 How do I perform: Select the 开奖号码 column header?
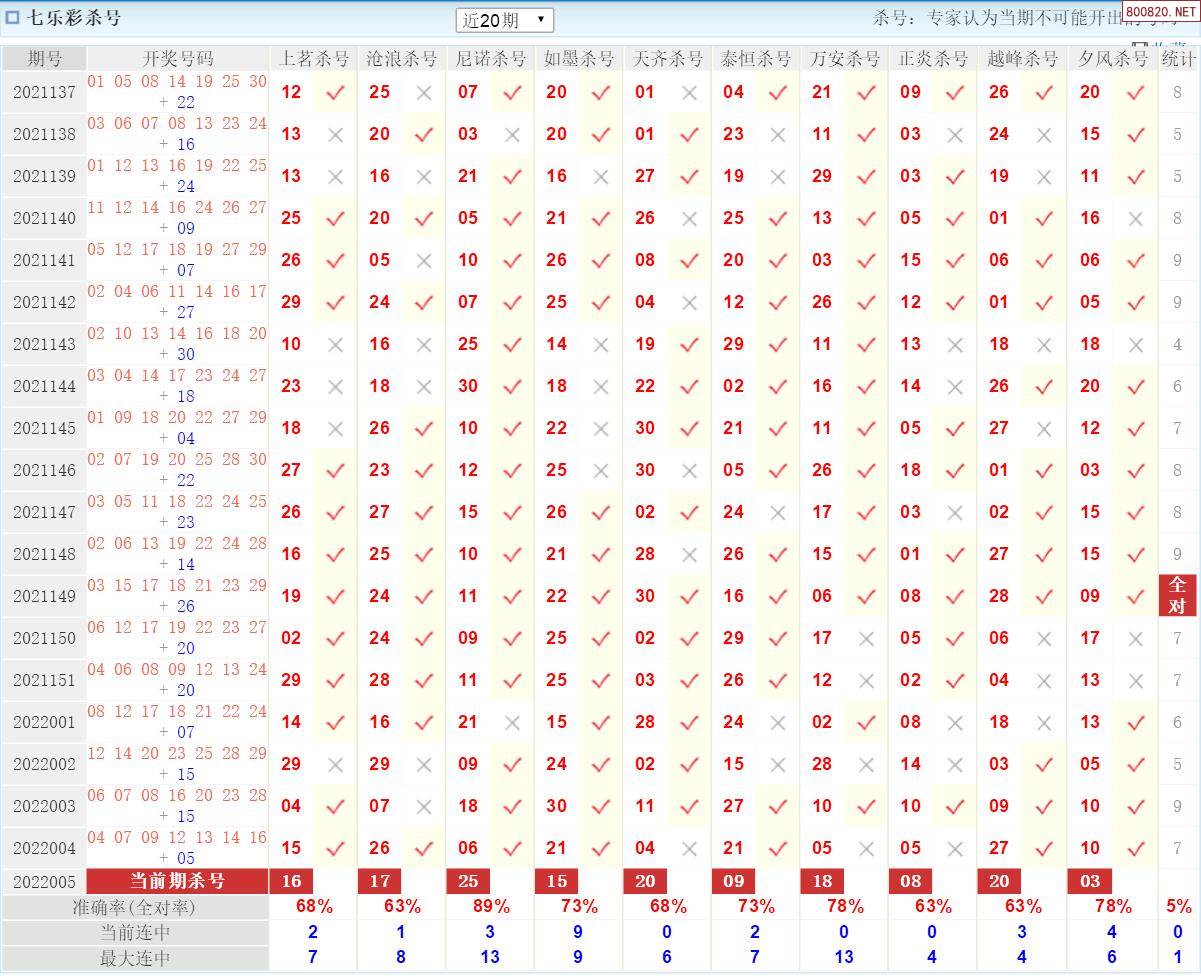click(178, 58)
